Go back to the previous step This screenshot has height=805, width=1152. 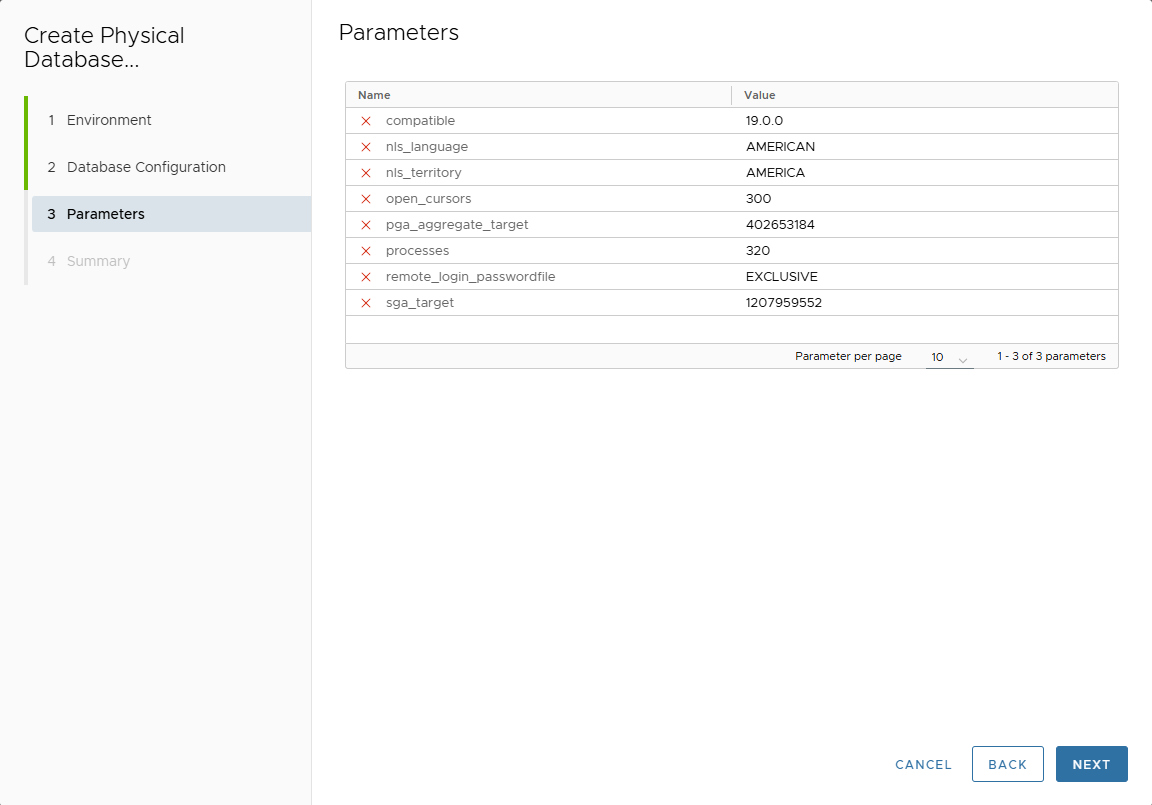tap(1007, 763)
